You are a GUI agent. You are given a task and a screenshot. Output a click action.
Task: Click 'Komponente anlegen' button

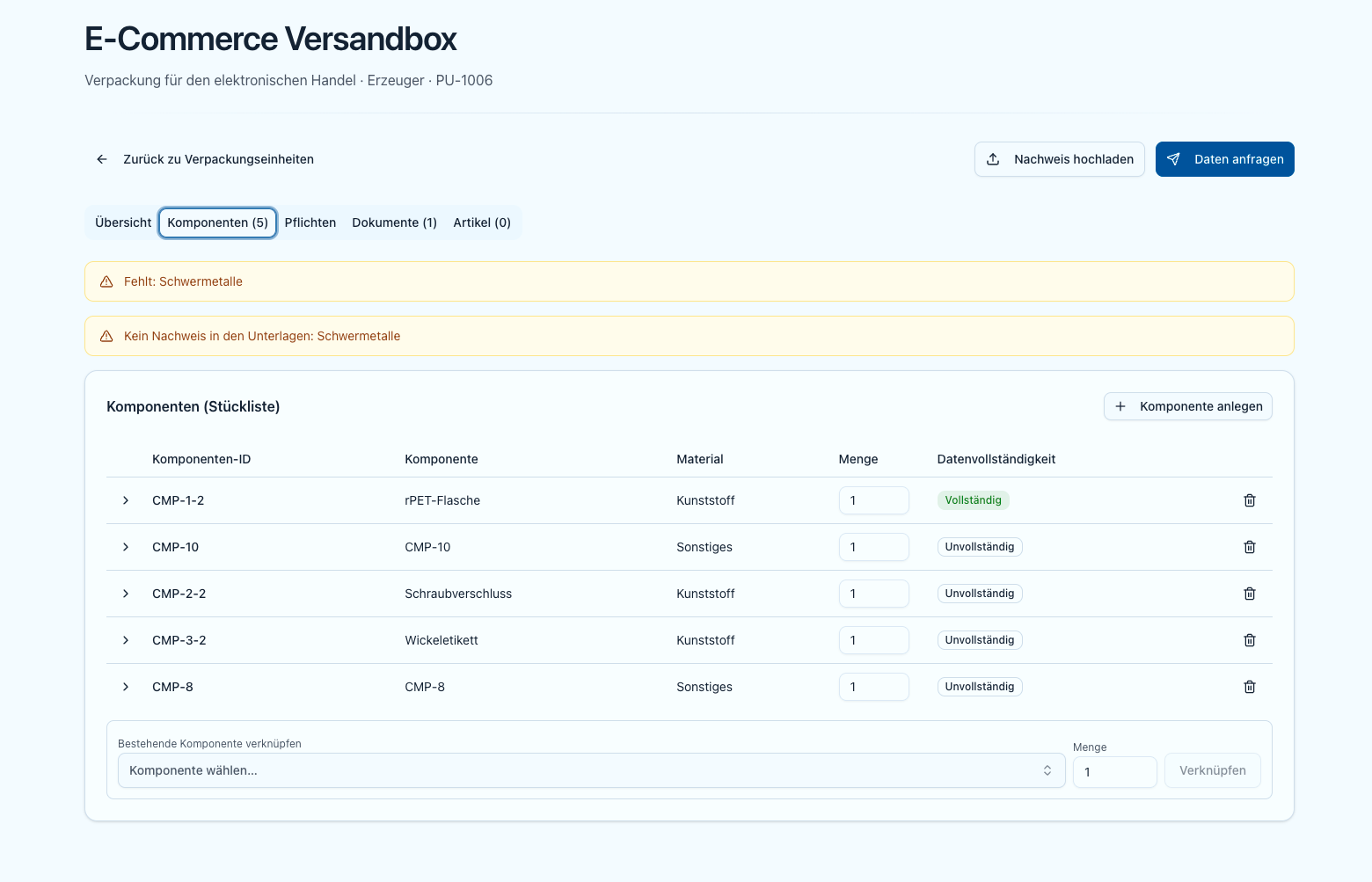(x=1187, y=406)
